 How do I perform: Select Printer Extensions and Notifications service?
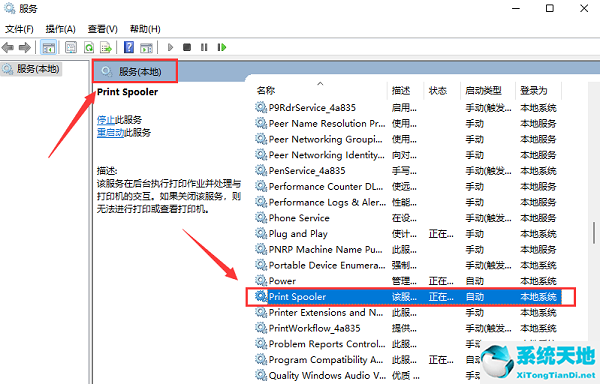tap(408, 312)
